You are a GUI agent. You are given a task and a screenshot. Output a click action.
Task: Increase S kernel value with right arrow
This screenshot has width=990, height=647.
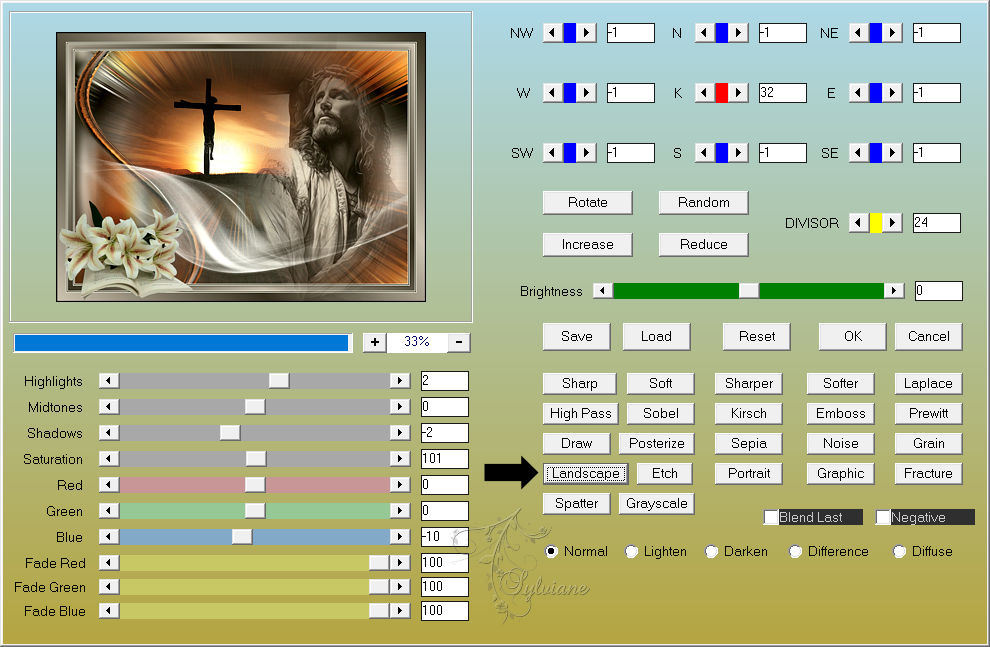[739, 153]
